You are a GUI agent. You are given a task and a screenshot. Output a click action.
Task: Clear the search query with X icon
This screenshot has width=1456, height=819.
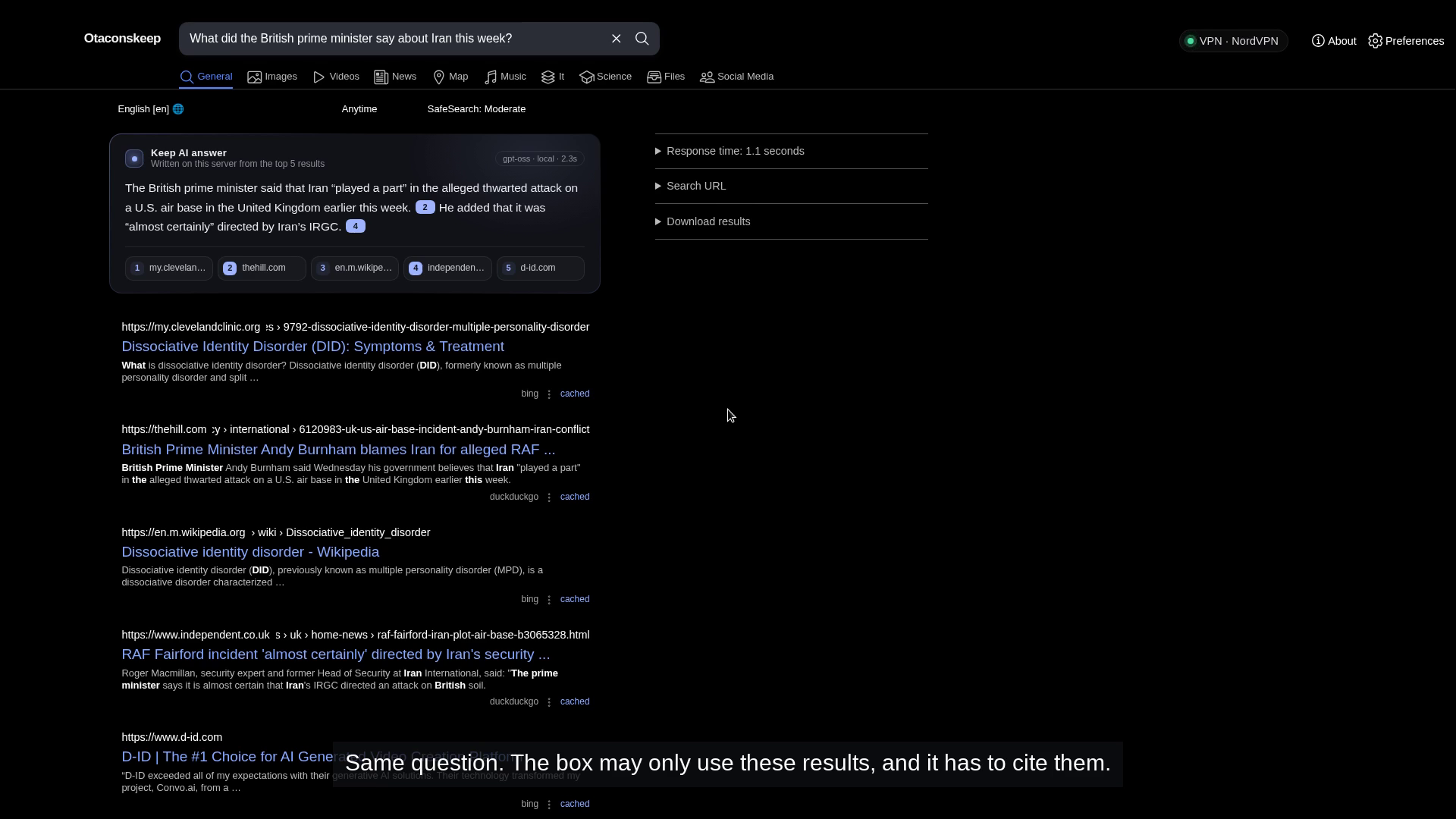tap(616, 39)
